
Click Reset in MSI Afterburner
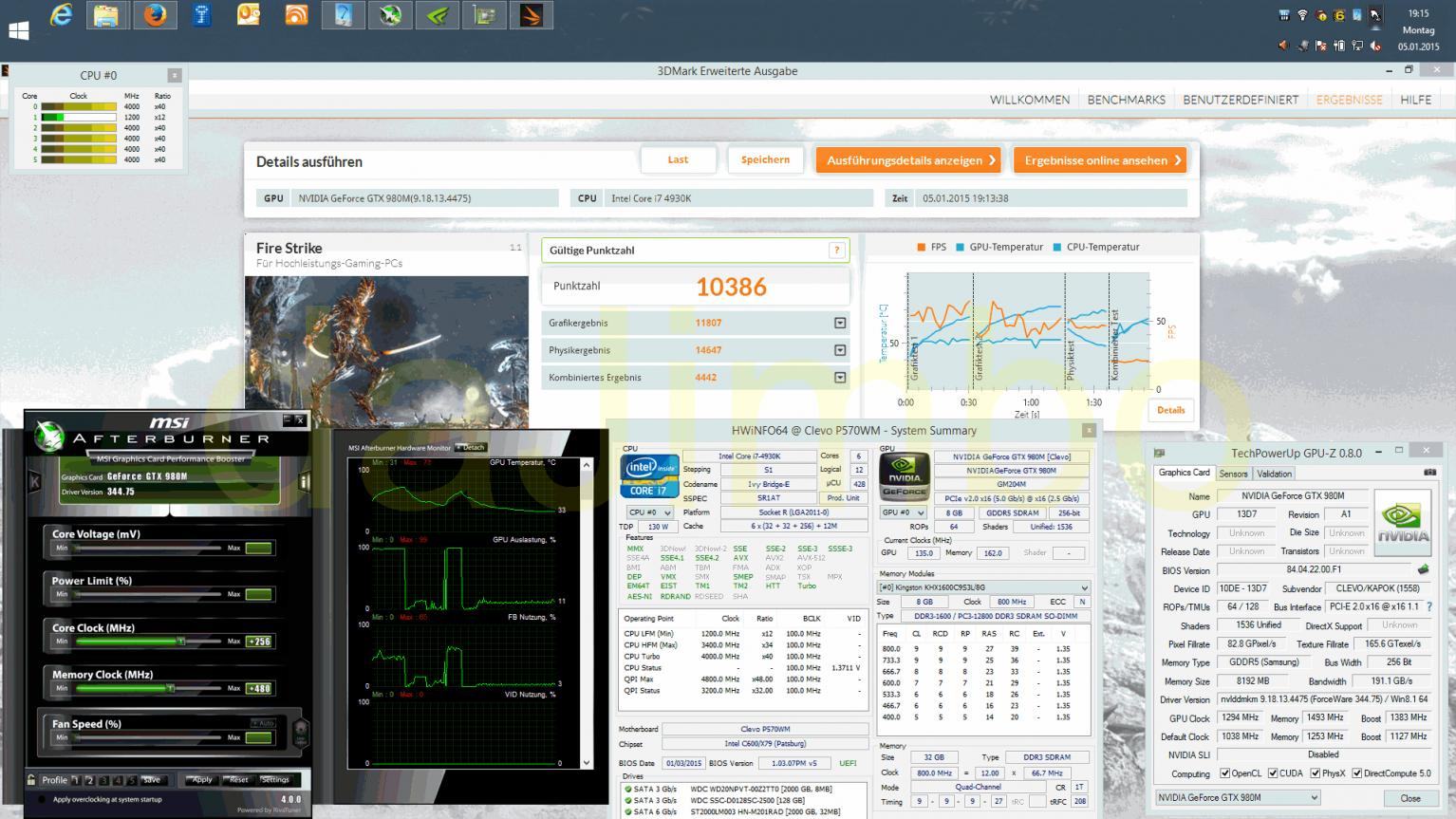point(239,780)
